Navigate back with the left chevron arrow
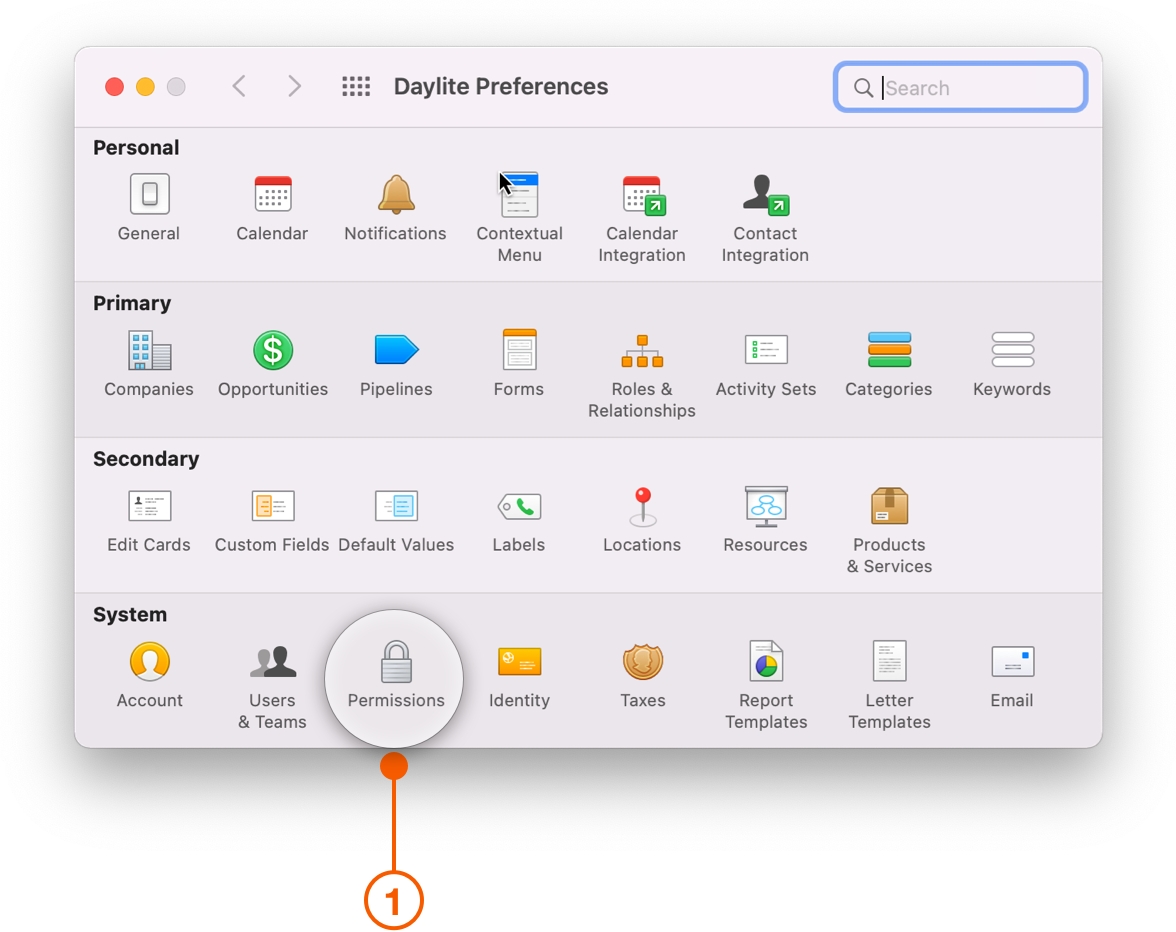The image size is (1176, 932). (x=239, y=86)
